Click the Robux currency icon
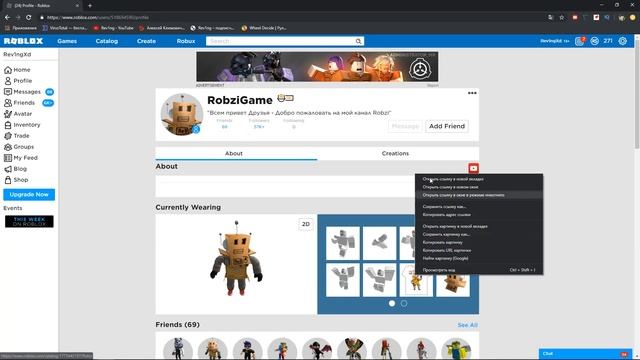The width and height of the screenshot is (640, 360). click(x=595, y=41)
